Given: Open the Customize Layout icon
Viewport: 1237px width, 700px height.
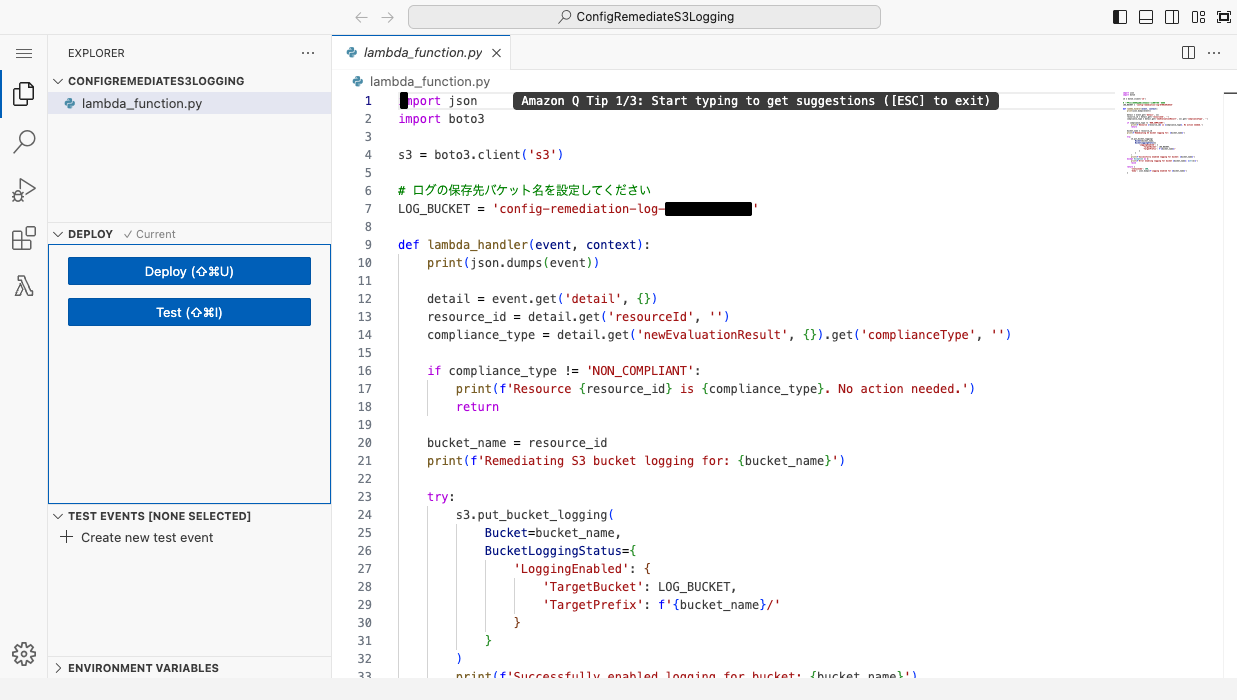Looking at the screenshot, I should 1198,17.
